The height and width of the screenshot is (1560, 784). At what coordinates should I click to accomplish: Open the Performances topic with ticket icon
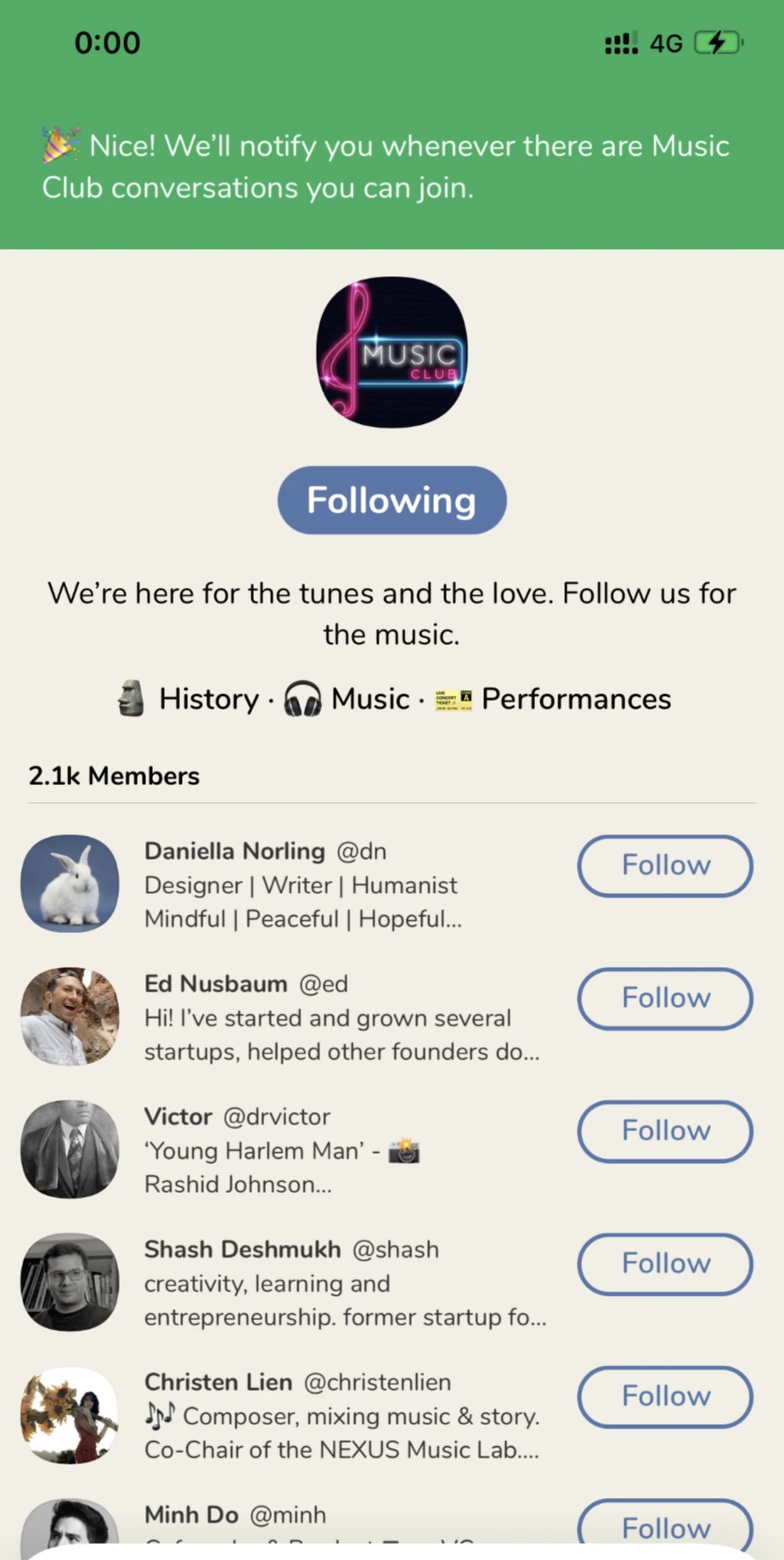[x=552, y=698]
